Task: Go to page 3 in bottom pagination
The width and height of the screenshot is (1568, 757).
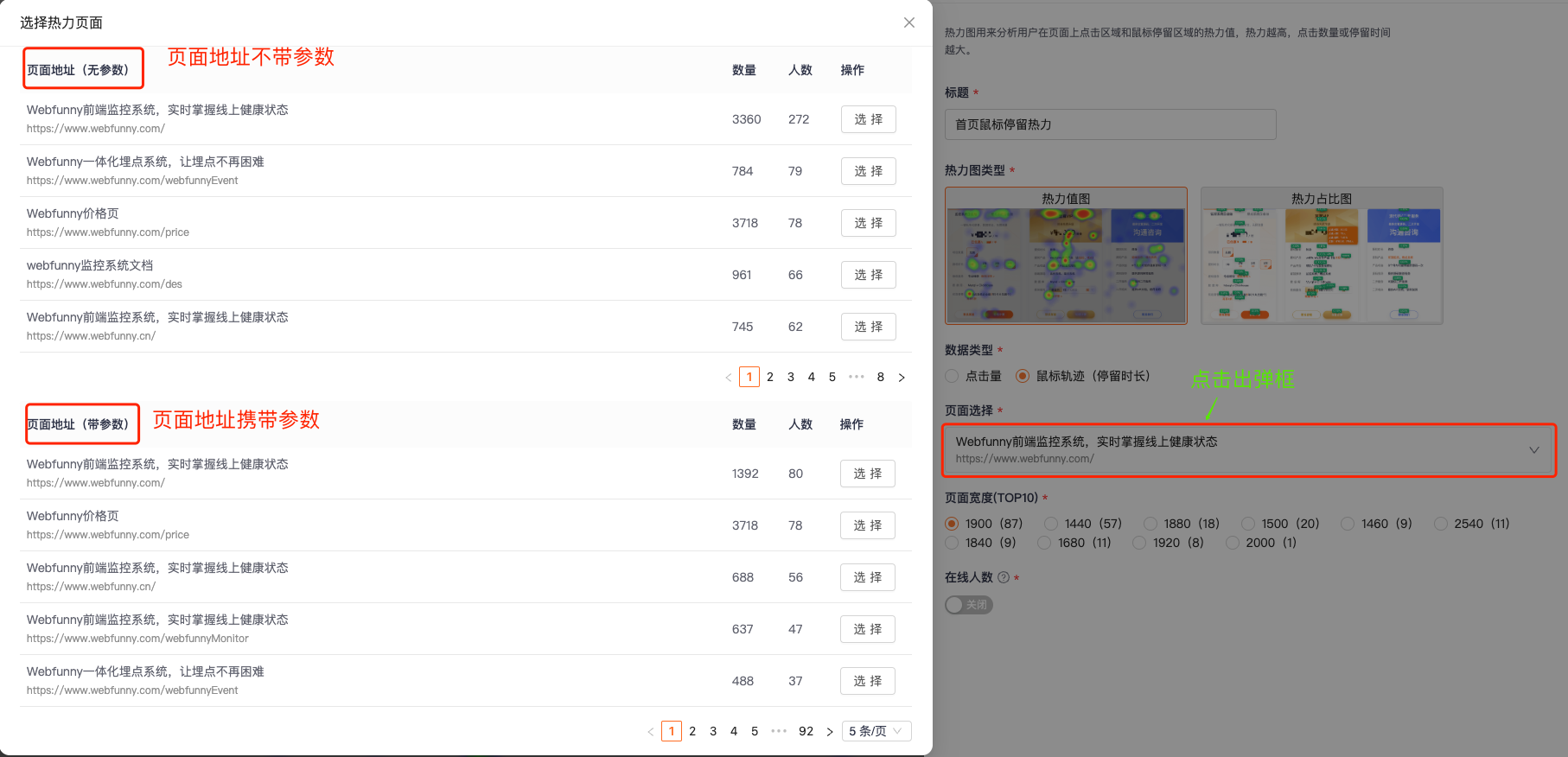Action: point(713,731)
